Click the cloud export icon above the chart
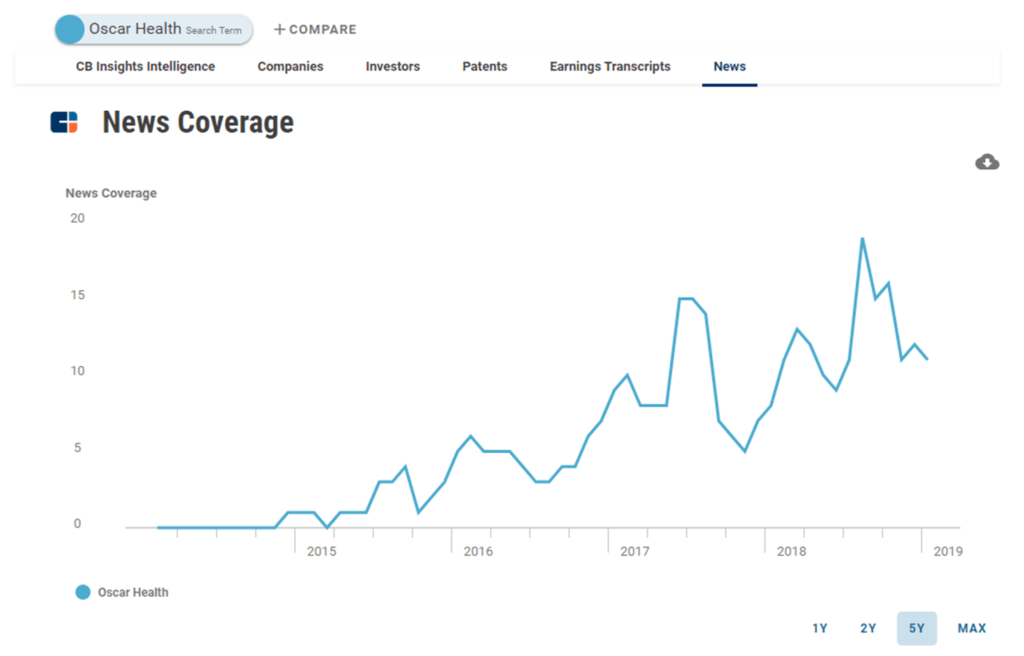Image resolution: width=1024 pixels, height=656 pixels. 986,161
